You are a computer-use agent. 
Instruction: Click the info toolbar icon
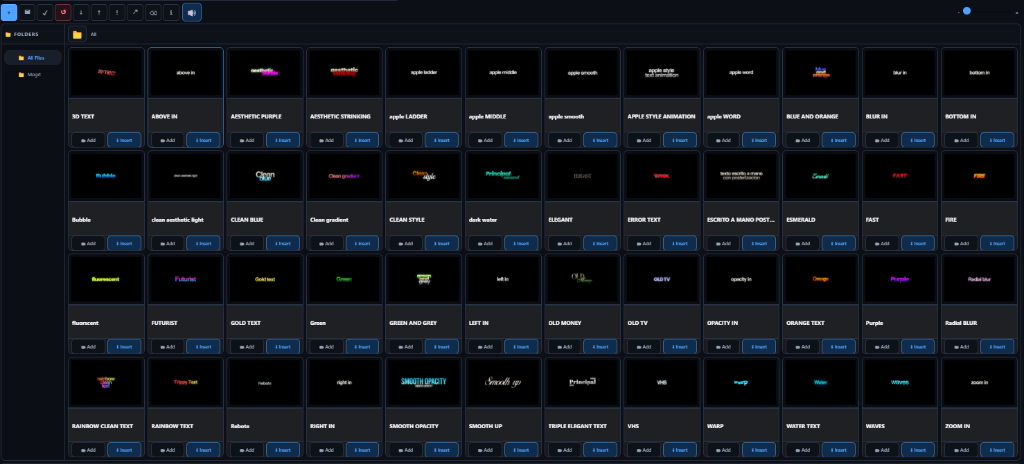click(171, 12)
